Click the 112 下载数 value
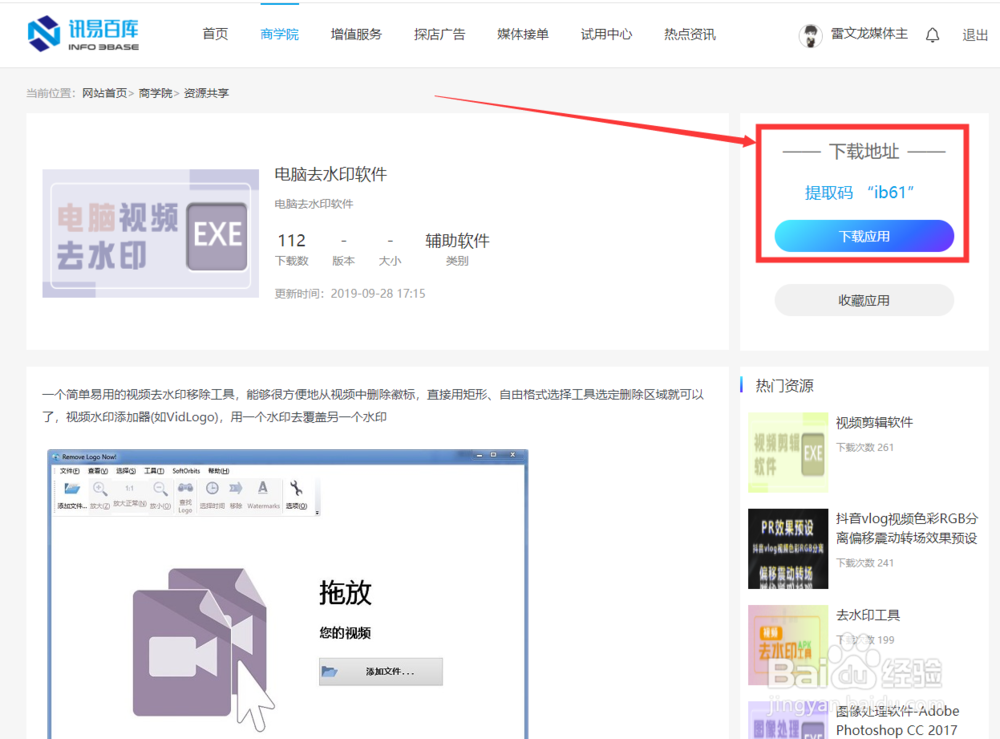The image size is (1000, 739). tap(291, 240)
